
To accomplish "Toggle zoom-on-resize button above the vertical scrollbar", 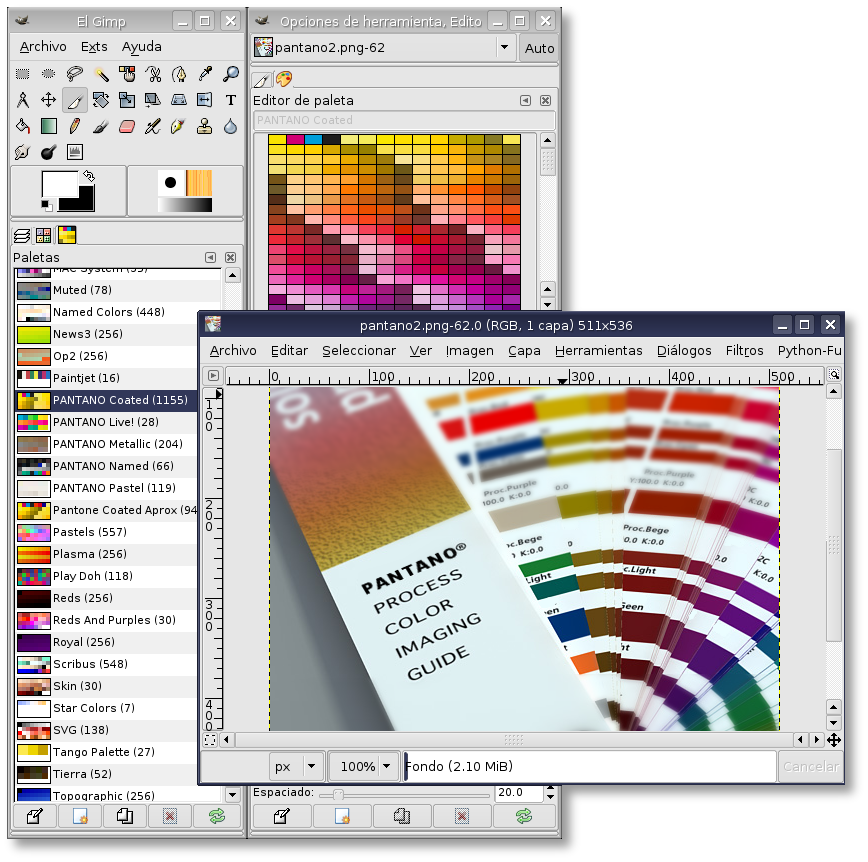I will click(x=834, y=375).
